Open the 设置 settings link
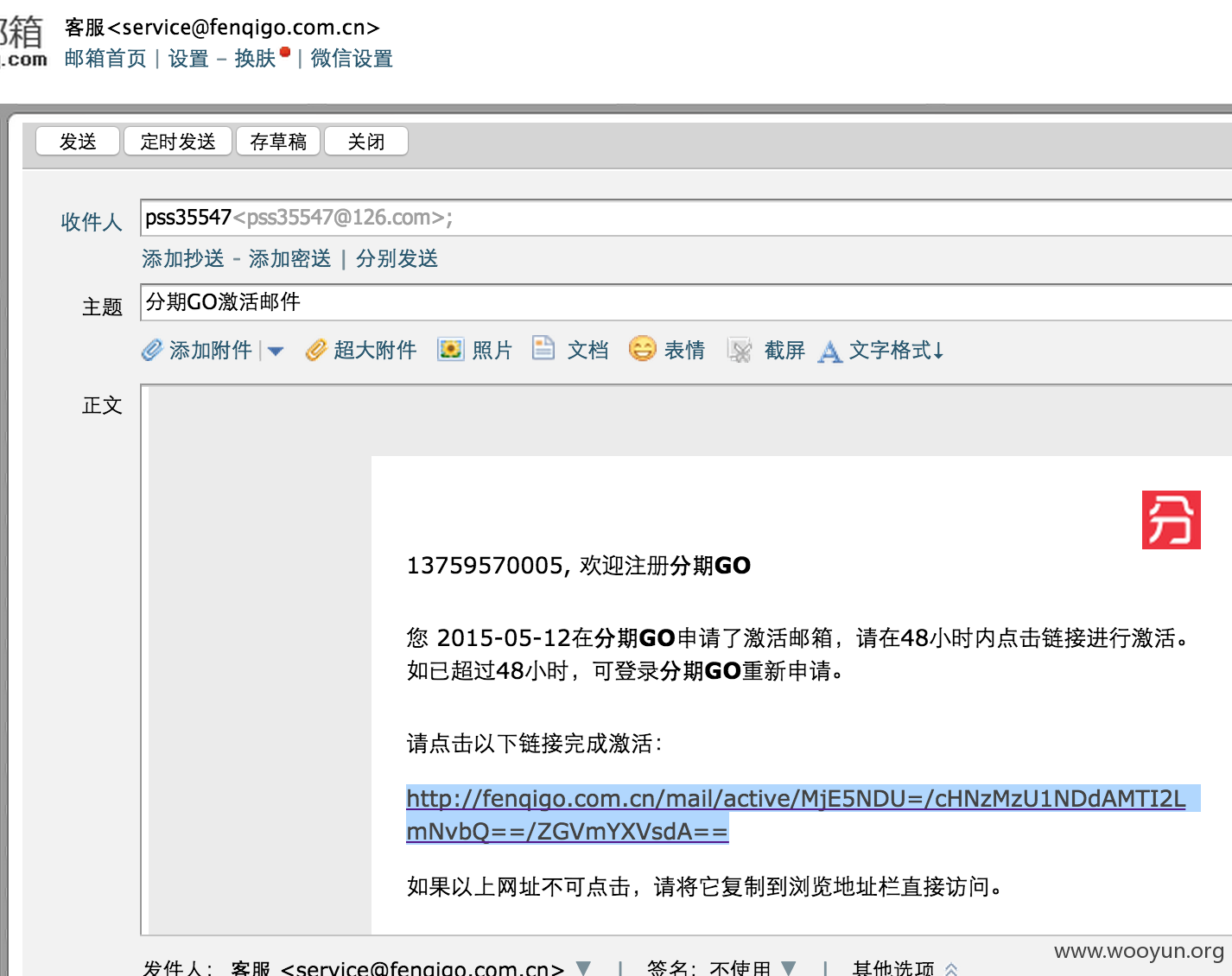Image resolution: width=1232 pixels, height=976 pixels. point(188,59)
